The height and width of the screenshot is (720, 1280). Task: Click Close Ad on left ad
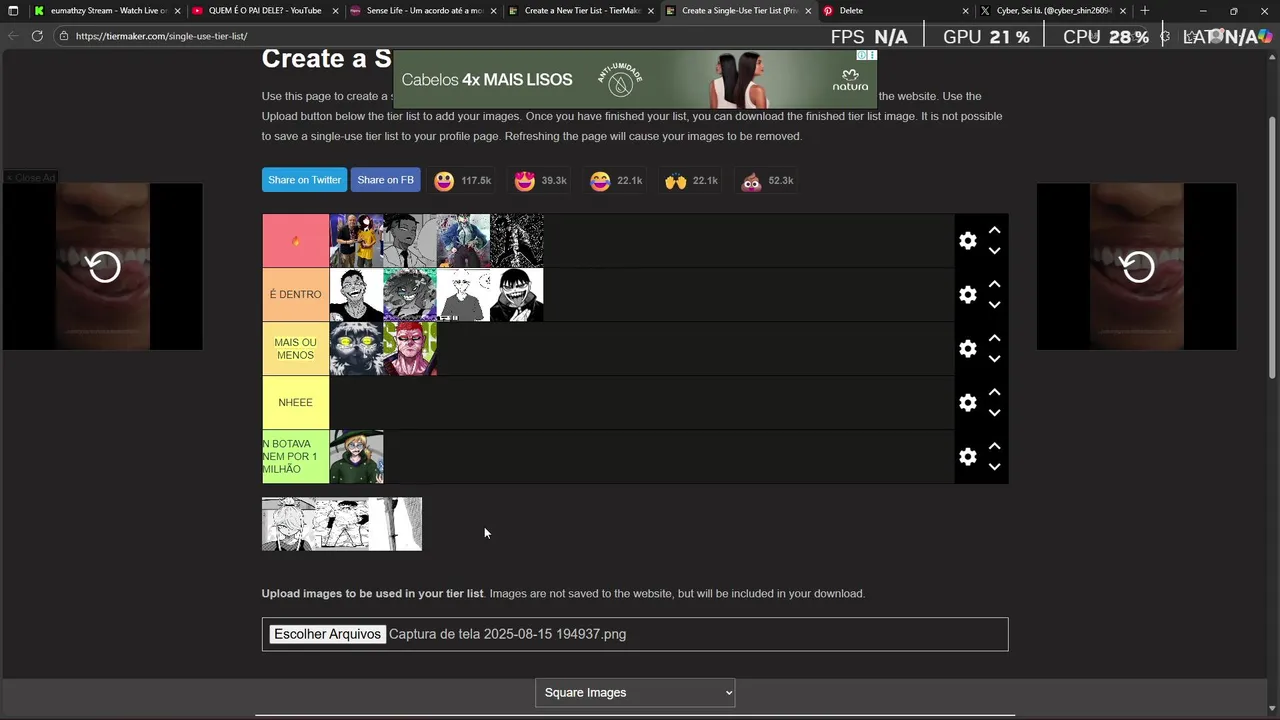(31, 178)
